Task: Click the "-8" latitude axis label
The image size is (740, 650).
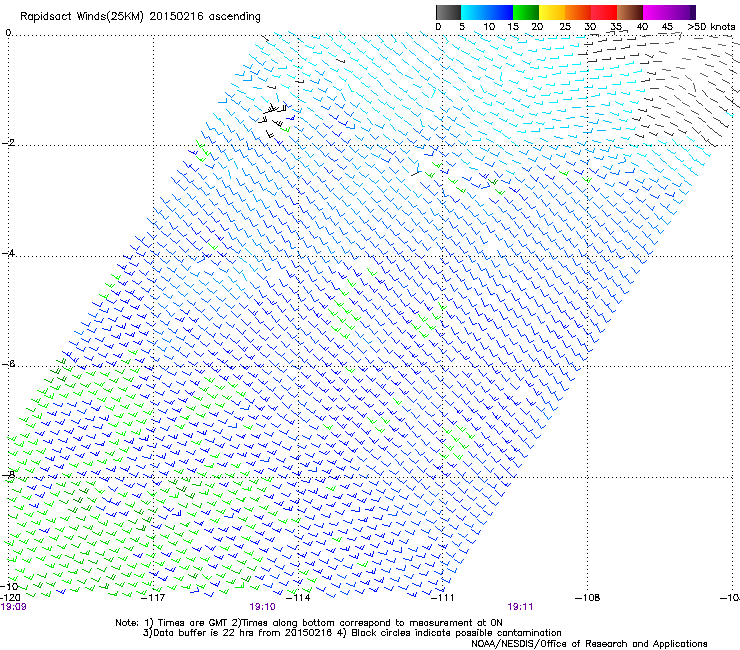Action: click(8, 474)
